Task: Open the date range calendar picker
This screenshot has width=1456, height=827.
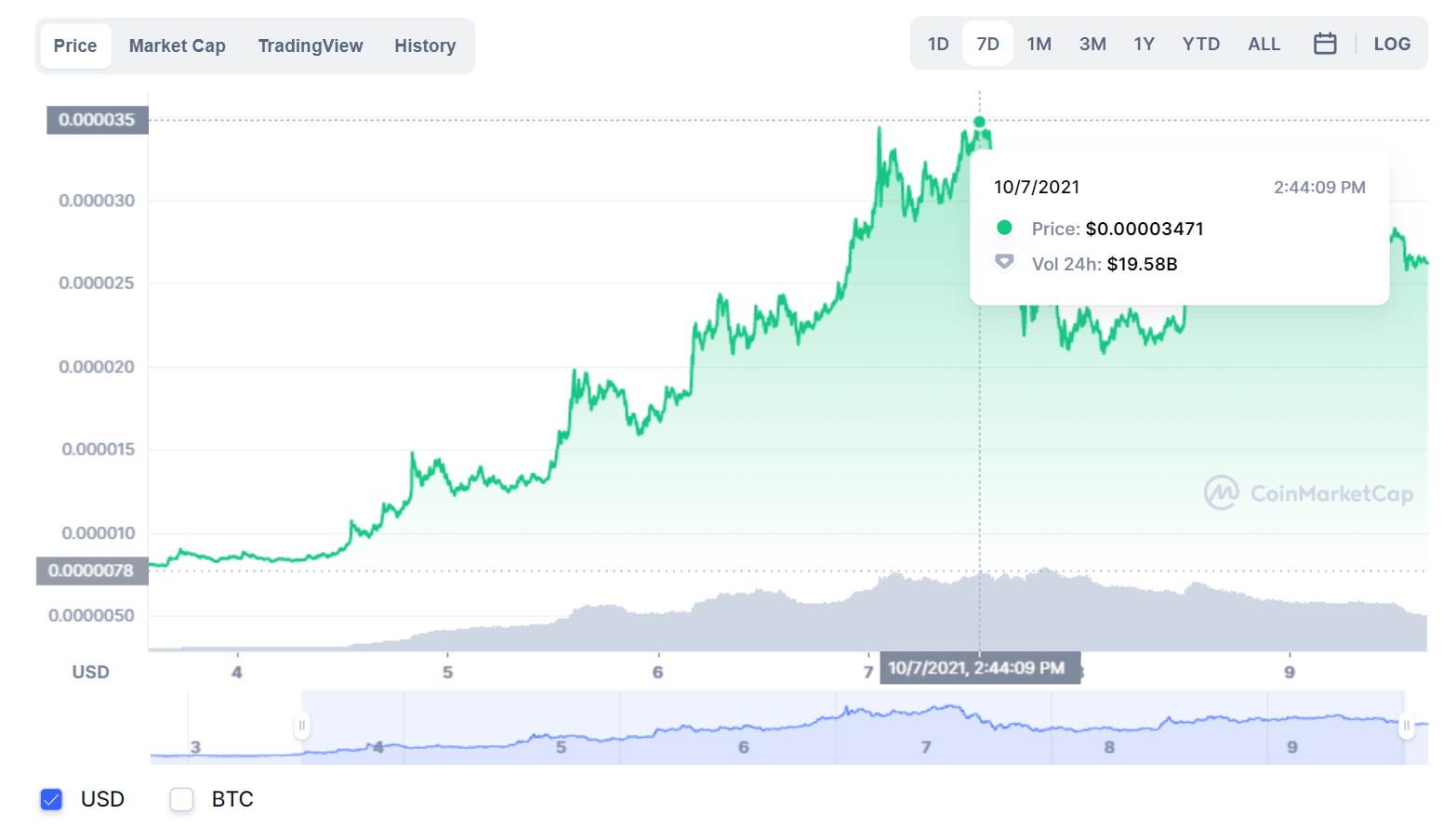Action: [x=1324, y=43]
